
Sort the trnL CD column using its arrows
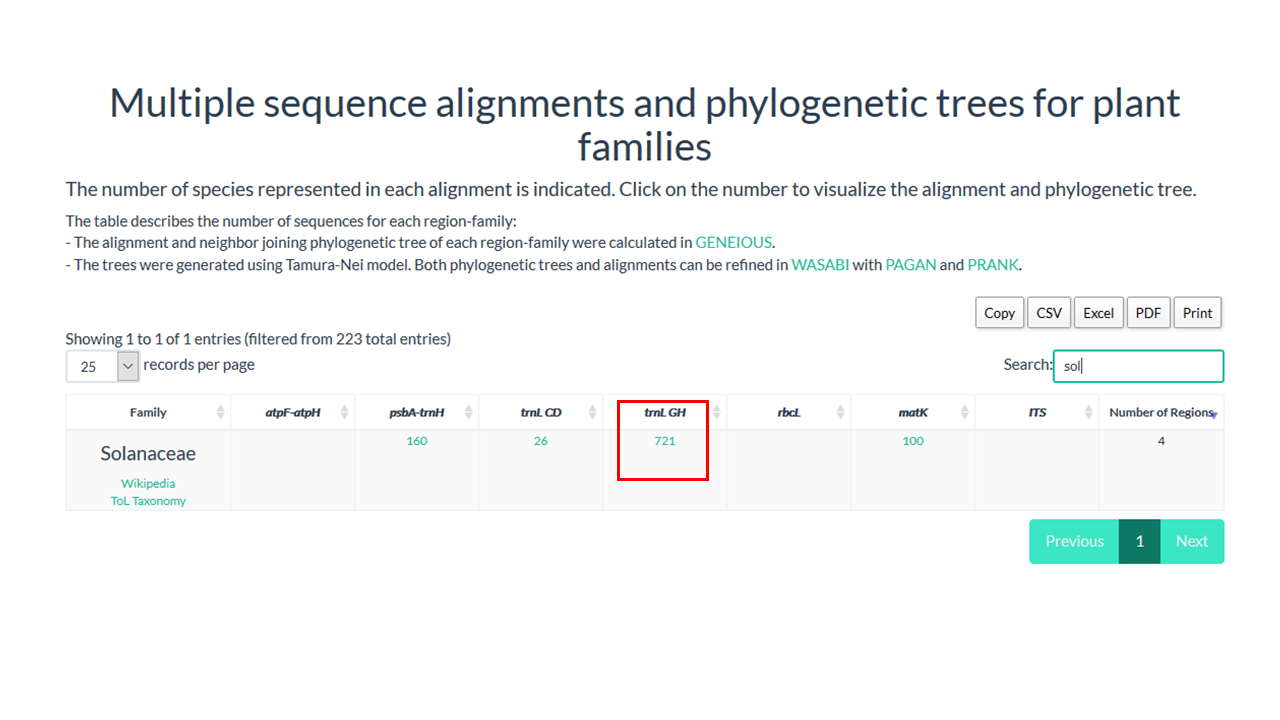coord(592,412)
